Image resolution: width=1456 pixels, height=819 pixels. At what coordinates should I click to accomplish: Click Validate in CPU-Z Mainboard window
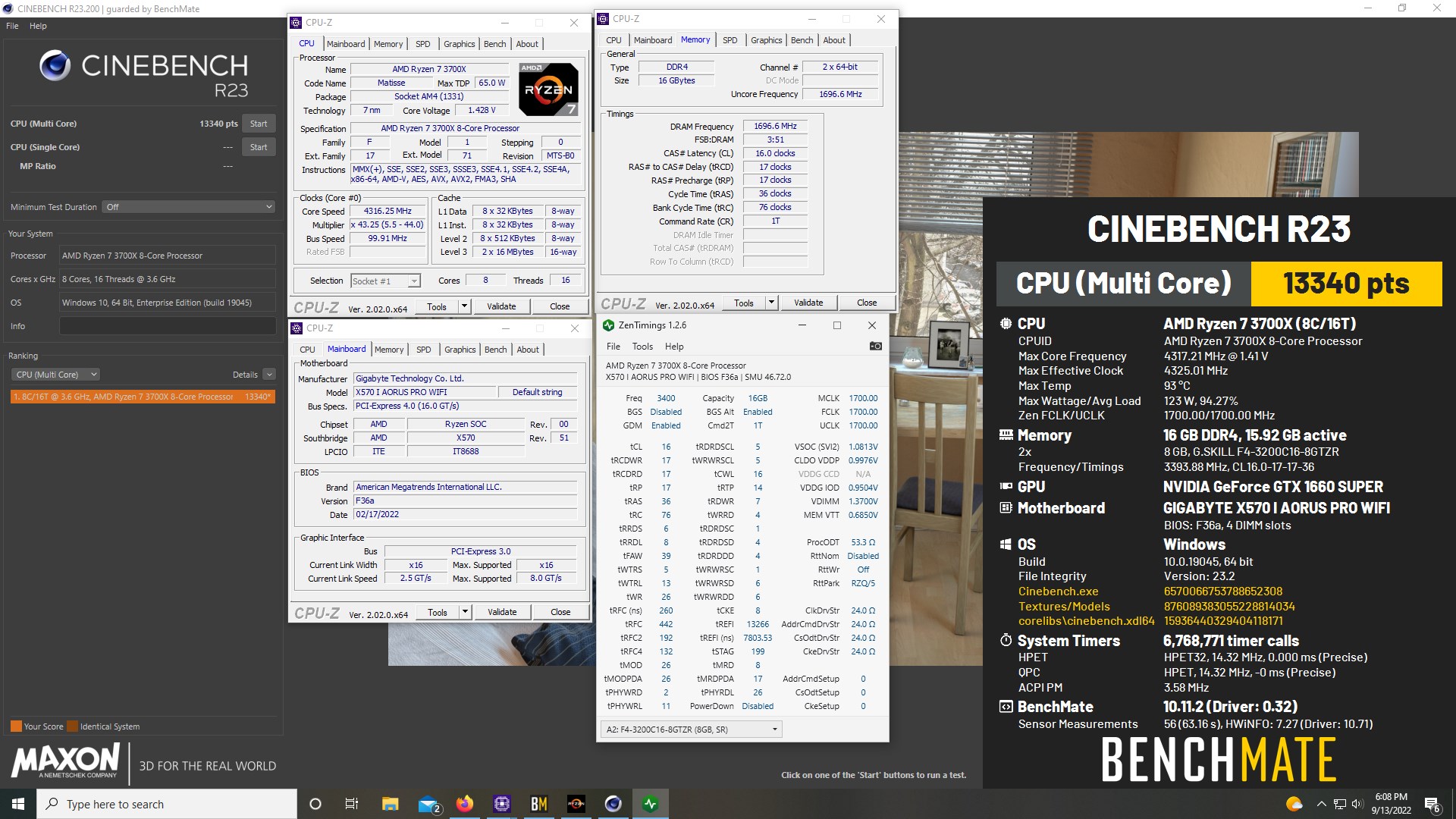tap(502, 612)
